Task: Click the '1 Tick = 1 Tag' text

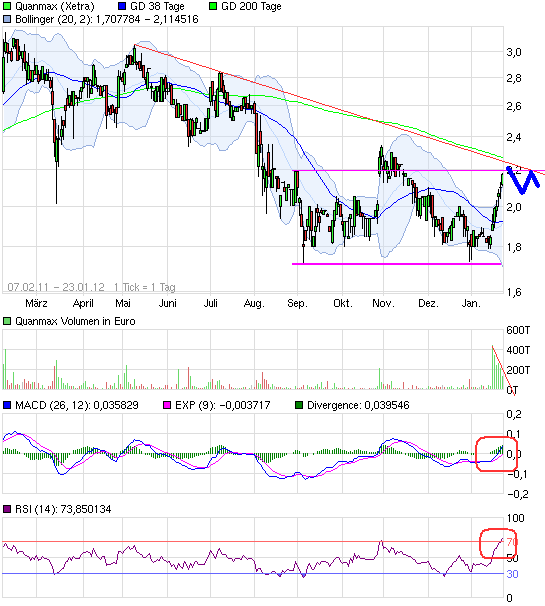Action: (145, 287)
